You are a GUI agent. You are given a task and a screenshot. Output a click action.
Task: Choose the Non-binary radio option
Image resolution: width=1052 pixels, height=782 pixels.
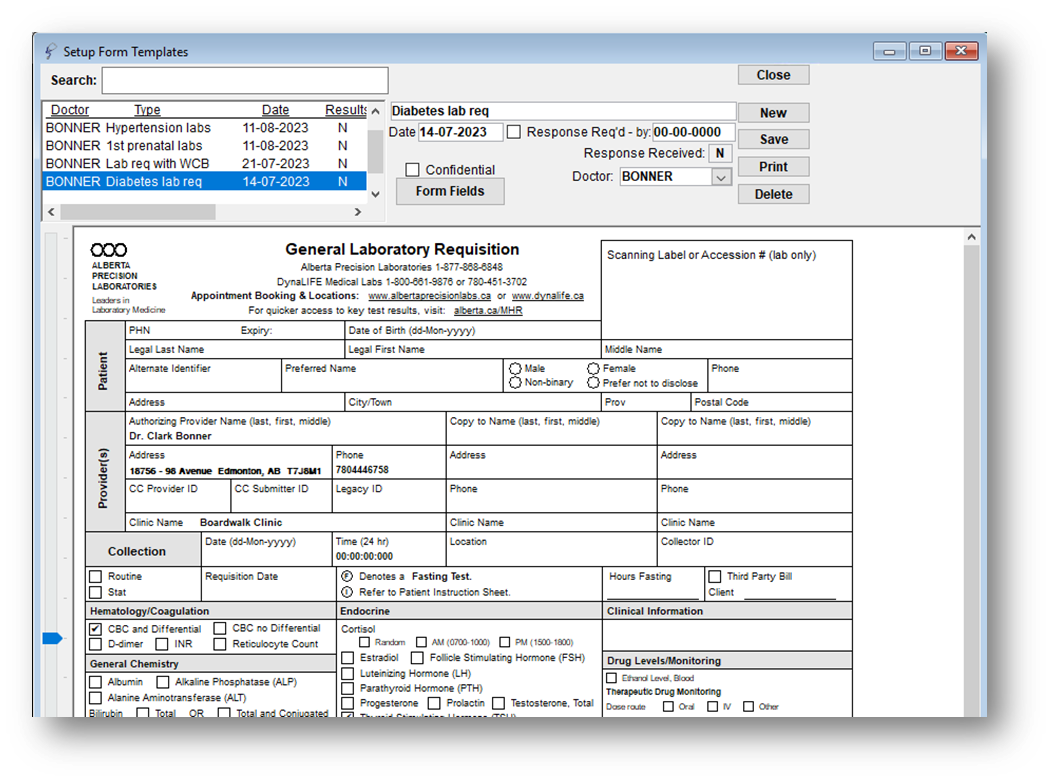coord(515,383)
